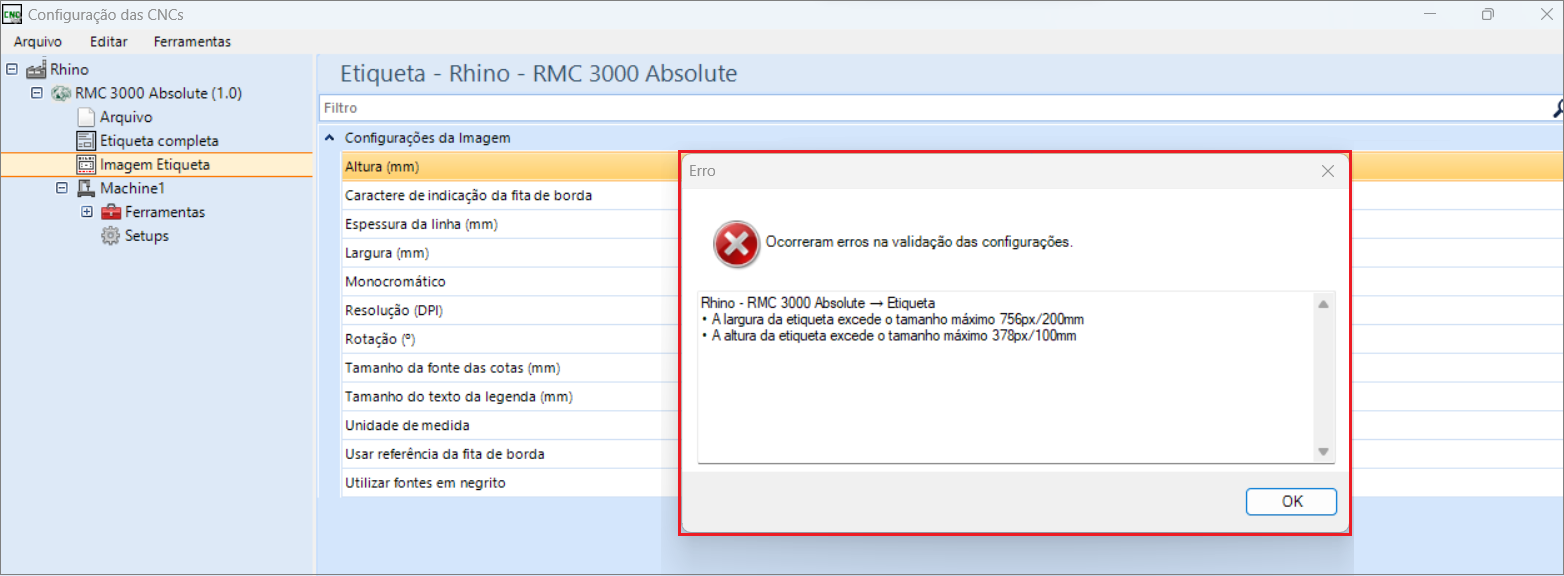Close the Erro dialog with X

tap(1328, 171)
